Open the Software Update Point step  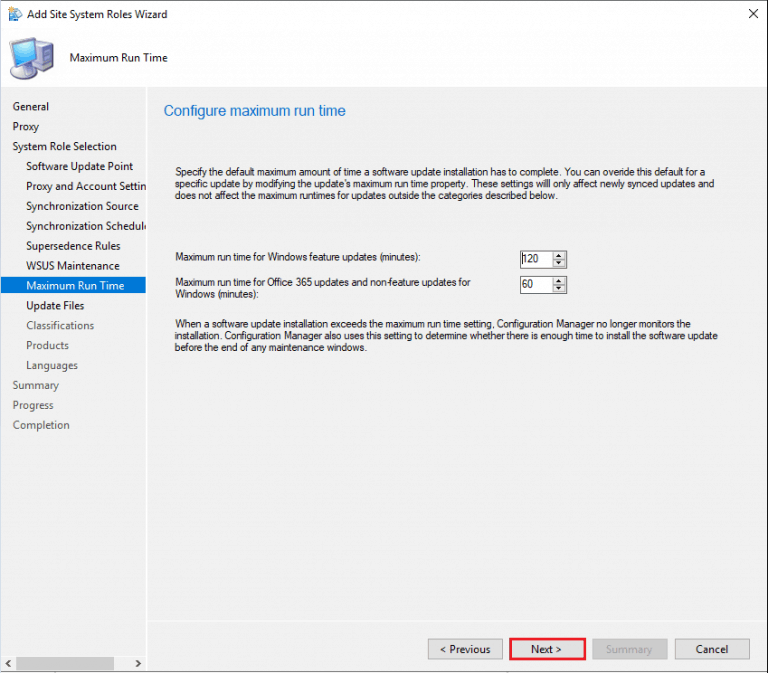[79, 167]
